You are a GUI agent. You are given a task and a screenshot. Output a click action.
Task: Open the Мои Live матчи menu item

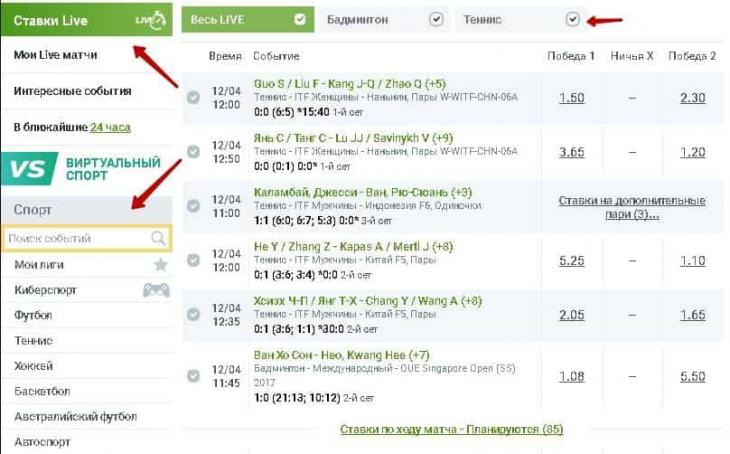(55, 54)
